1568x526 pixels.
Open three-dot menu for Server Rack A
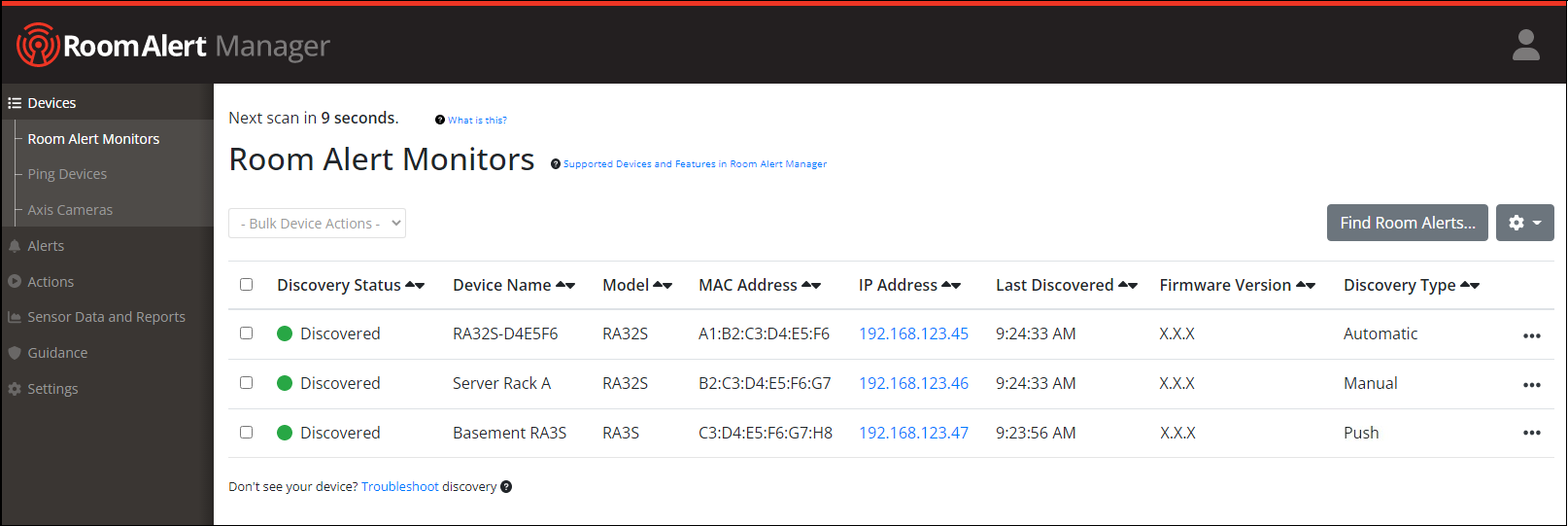[x=1531, y=385]
